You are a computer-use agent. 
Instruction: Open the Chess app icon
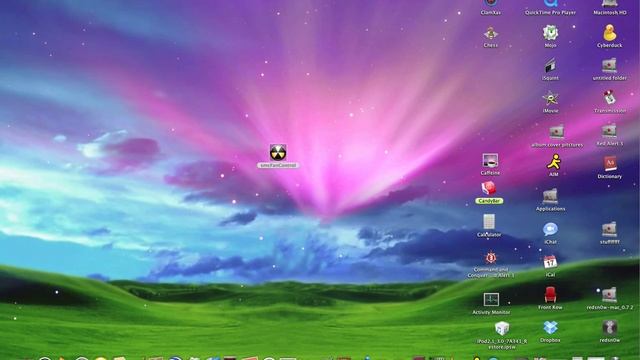[490, 33]
